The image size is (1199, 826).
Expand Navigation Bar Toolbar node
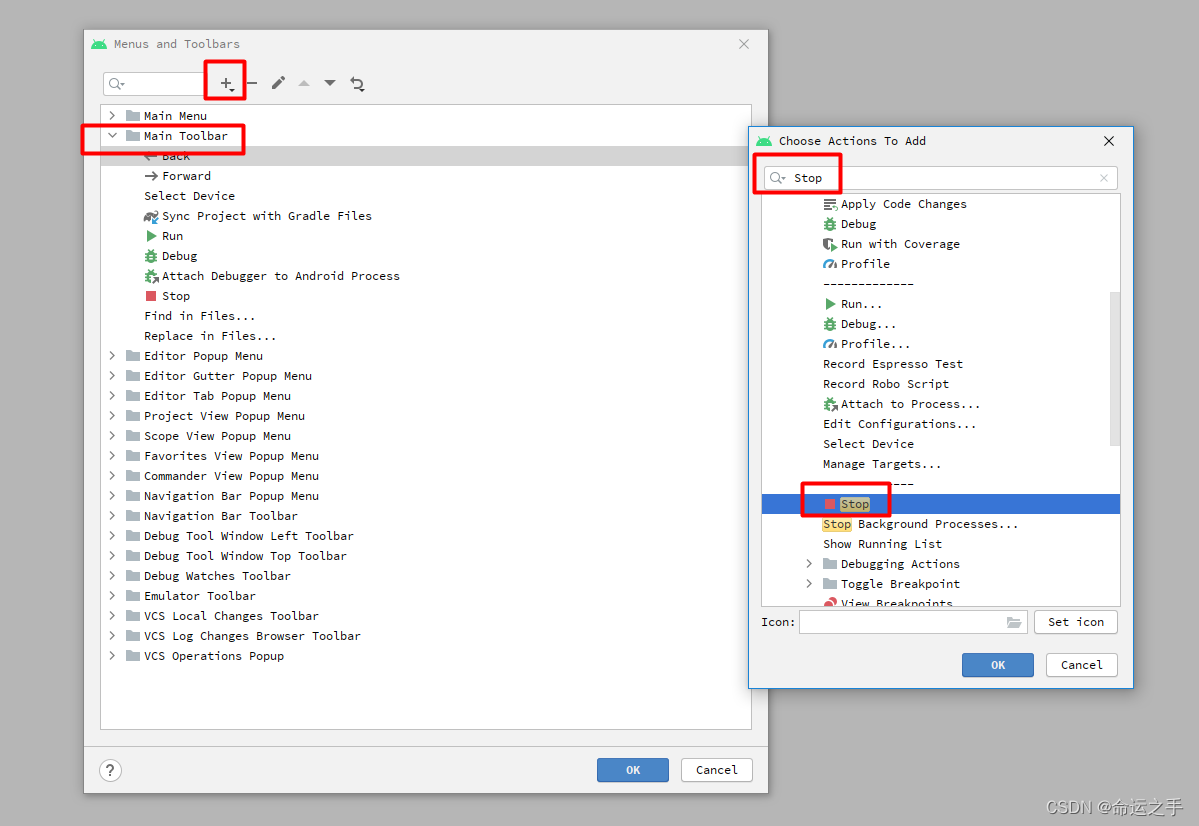point(112,515)
